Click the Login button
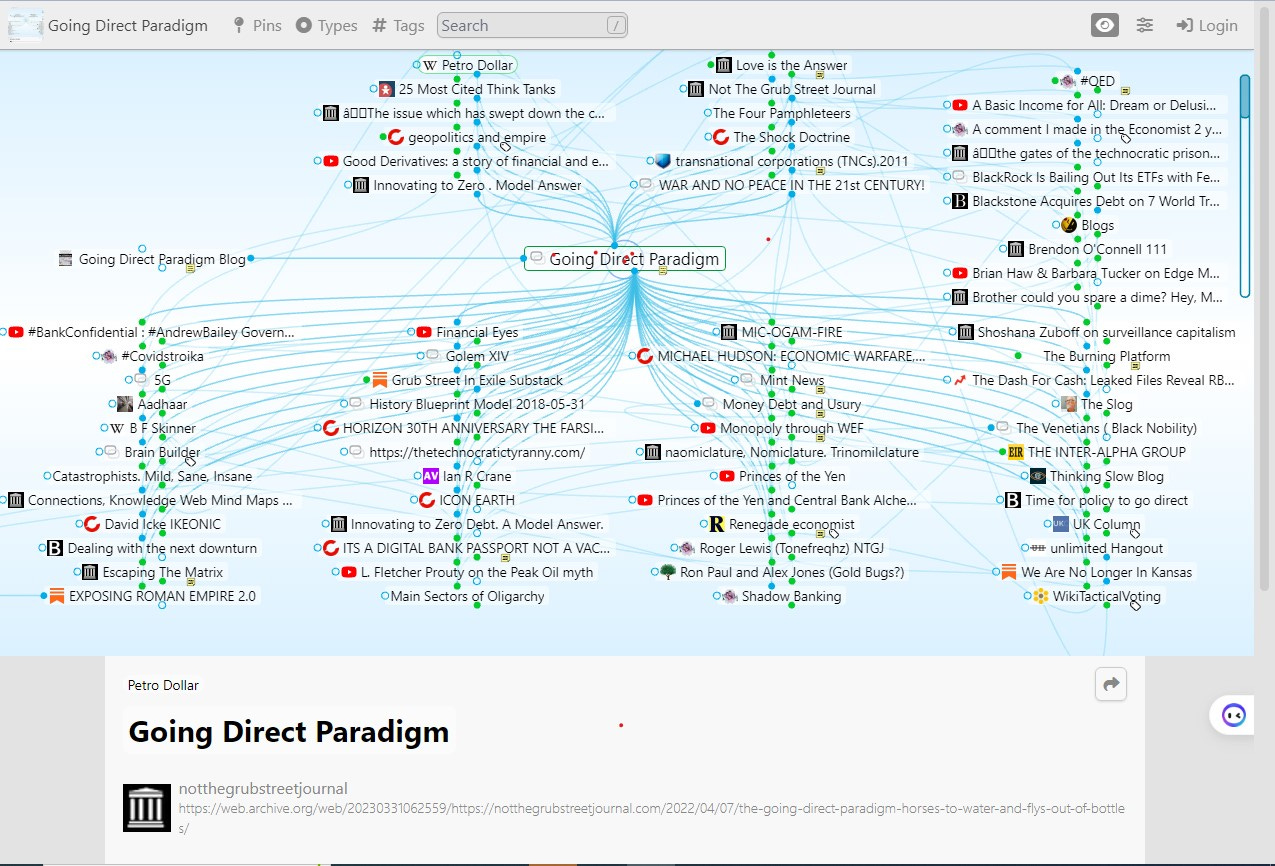The height and width of the screenshot is (866, 1275). point(1207,26)
